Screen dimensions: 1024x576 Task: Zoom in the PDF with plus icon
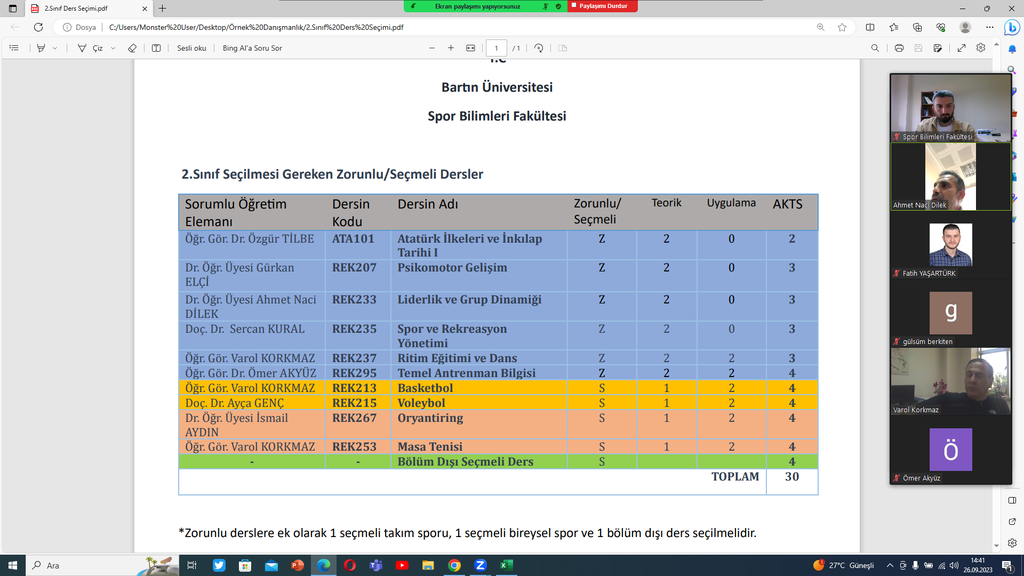tap(451, 48)
